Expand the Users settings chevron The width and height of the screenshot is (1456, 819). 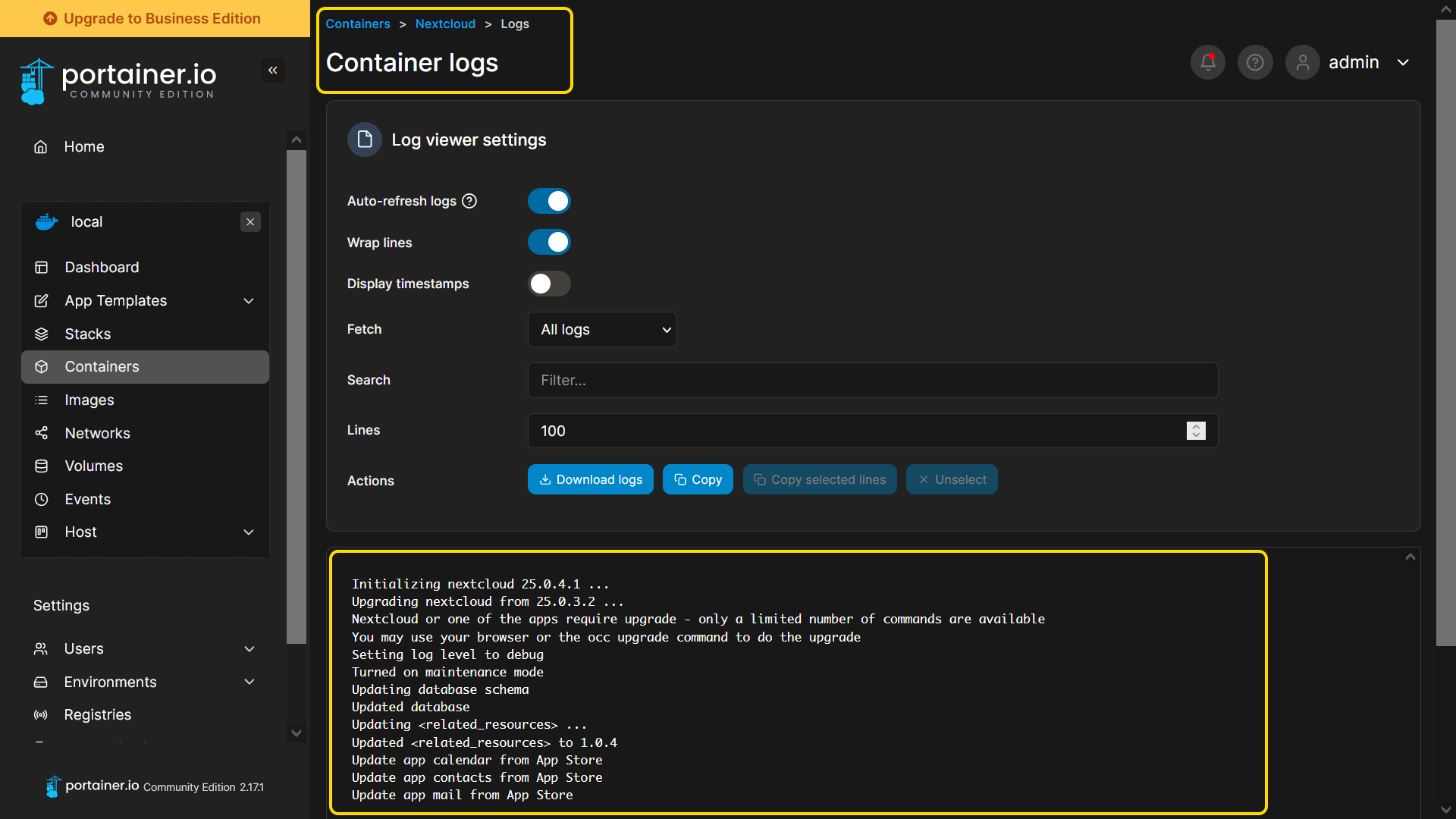tap(249, 649)
